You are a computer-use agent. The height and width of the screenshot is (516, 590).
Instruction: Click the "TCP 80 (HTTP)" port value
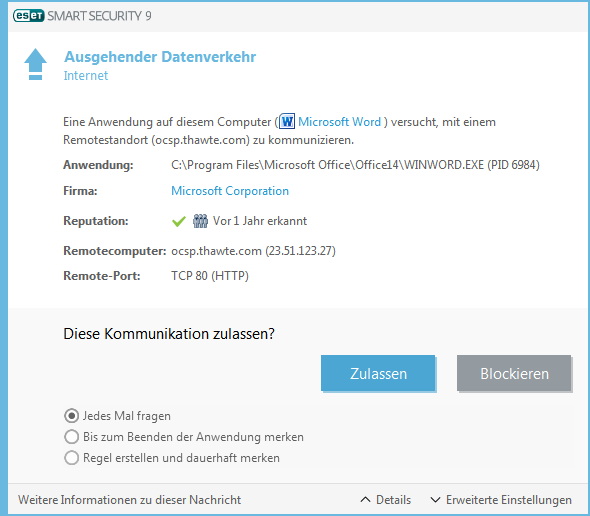click(210, 276)
